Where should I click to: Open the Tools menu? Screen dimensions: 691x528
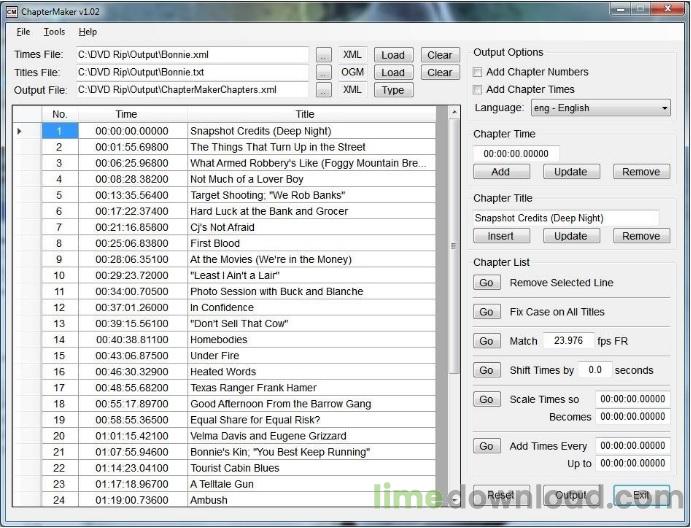(54, 32)
